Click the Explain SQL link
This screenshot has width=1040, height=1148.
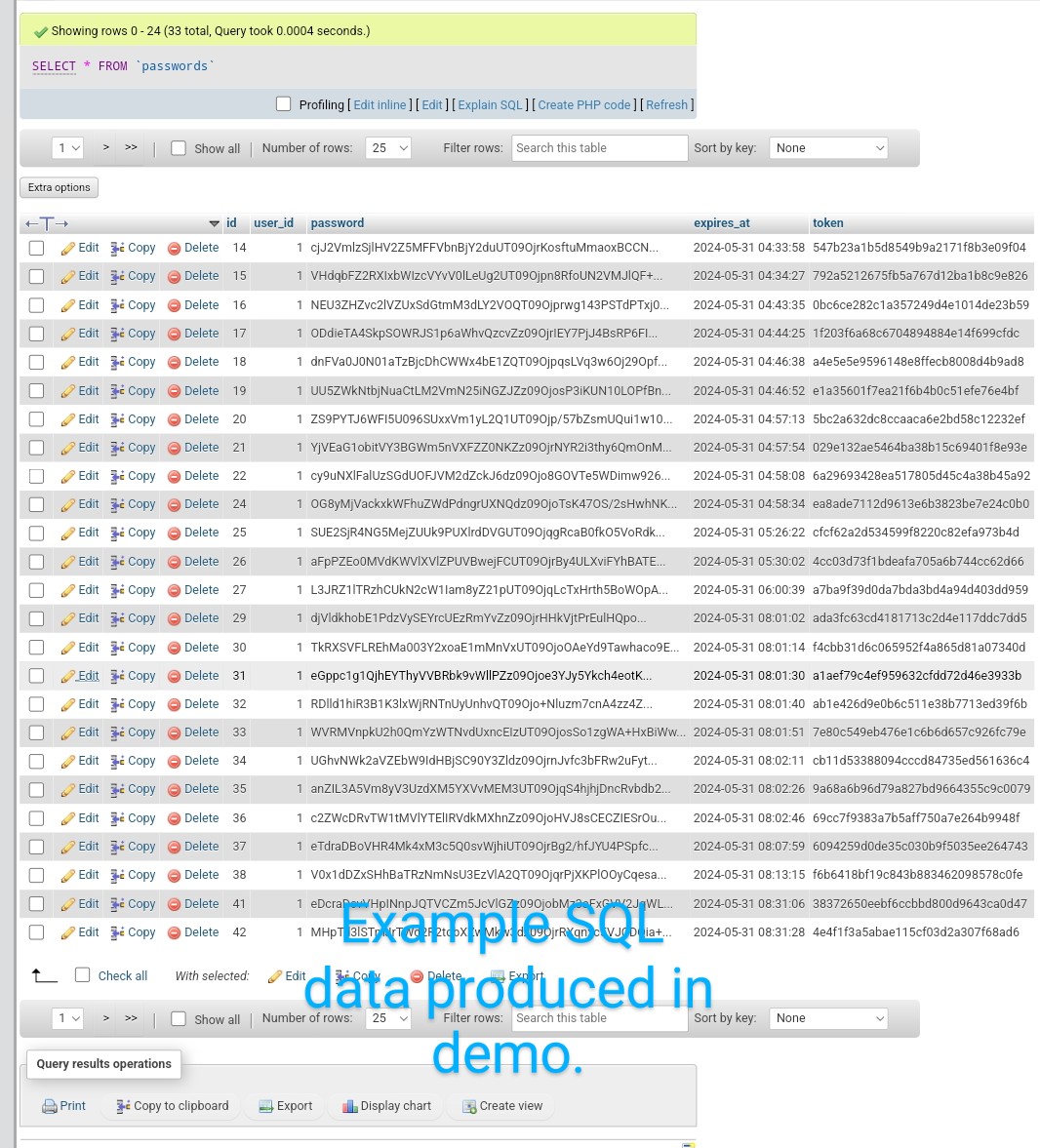(490, 104)
